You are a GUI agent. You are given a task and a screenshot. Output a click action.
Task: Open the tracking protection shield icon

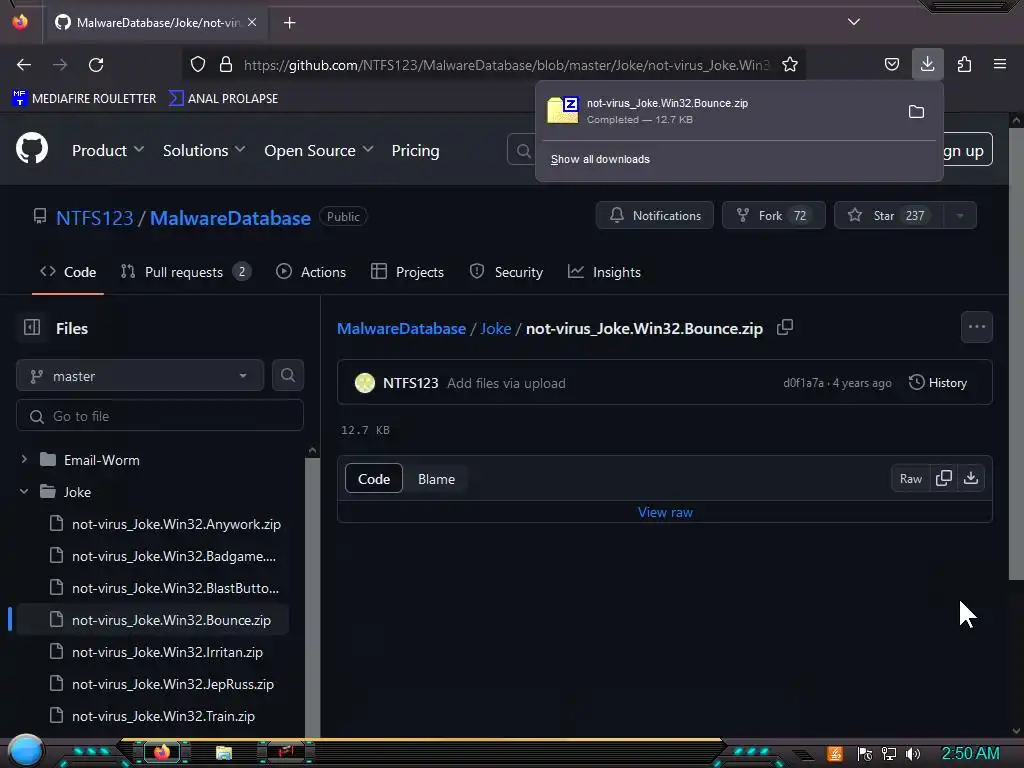[x=198, y=64]
